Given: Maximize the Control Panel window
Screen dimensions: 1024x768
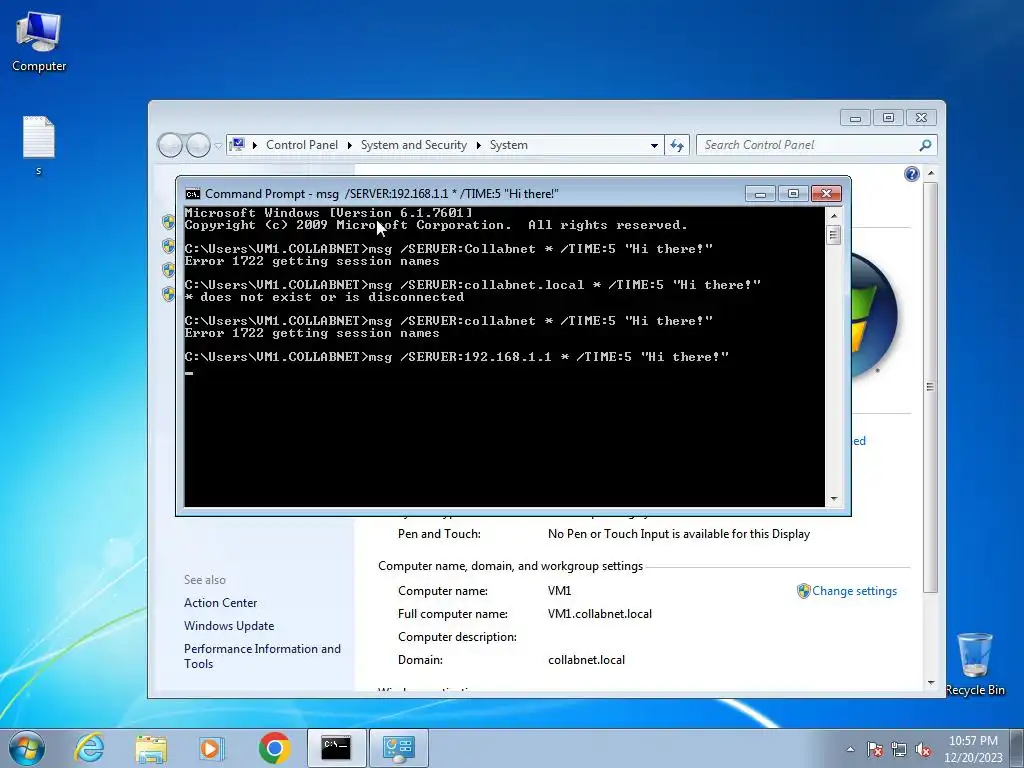Looking at the screenshot, I should pos(888,118).
